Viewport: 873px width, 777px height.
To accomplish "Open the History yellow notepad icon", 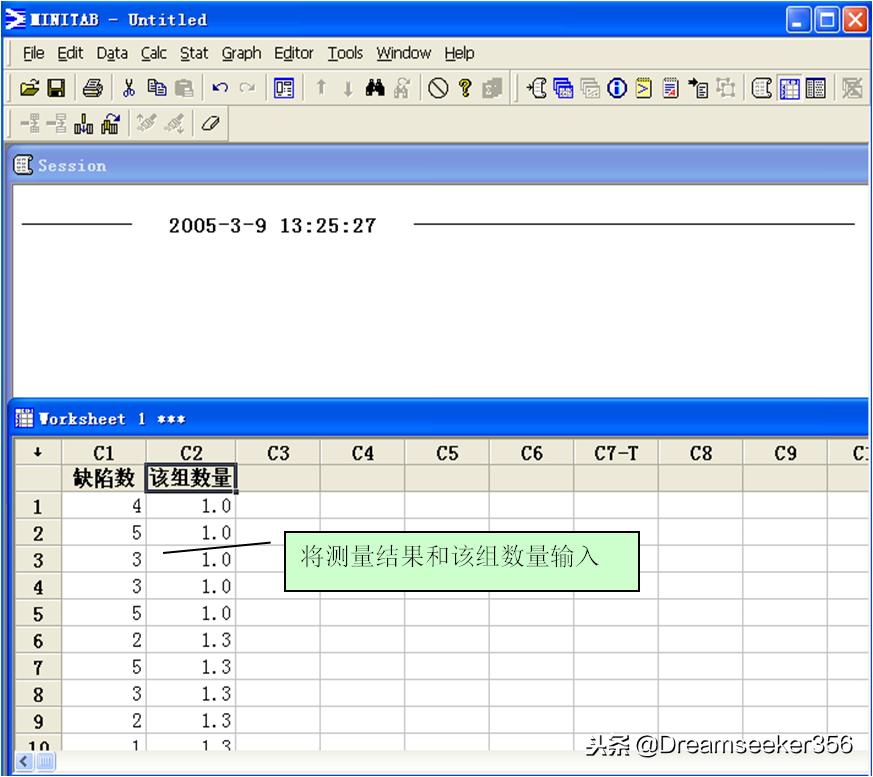I will (644, 88).
